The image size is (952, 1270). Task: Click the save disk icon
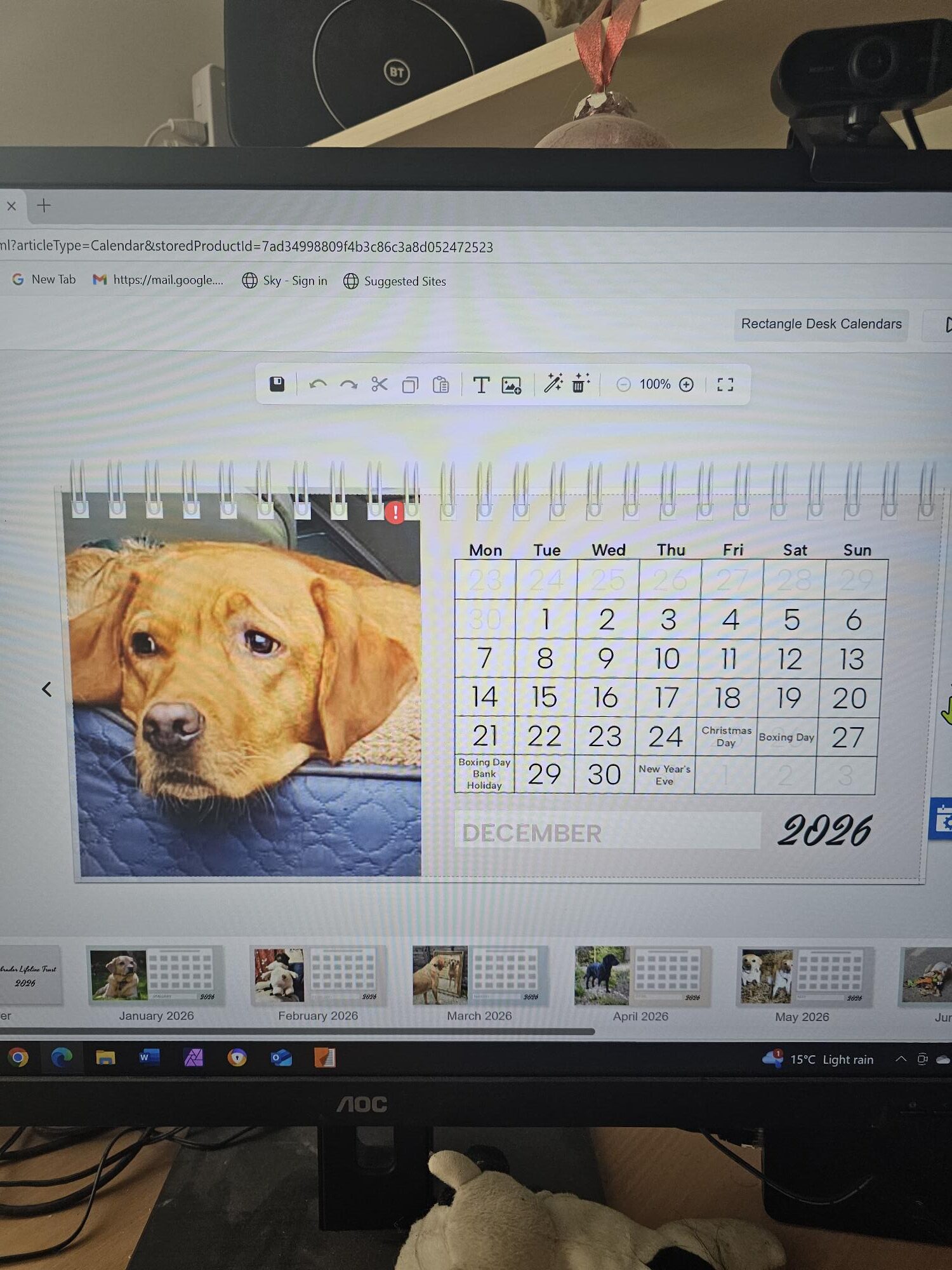pos(277,384)
